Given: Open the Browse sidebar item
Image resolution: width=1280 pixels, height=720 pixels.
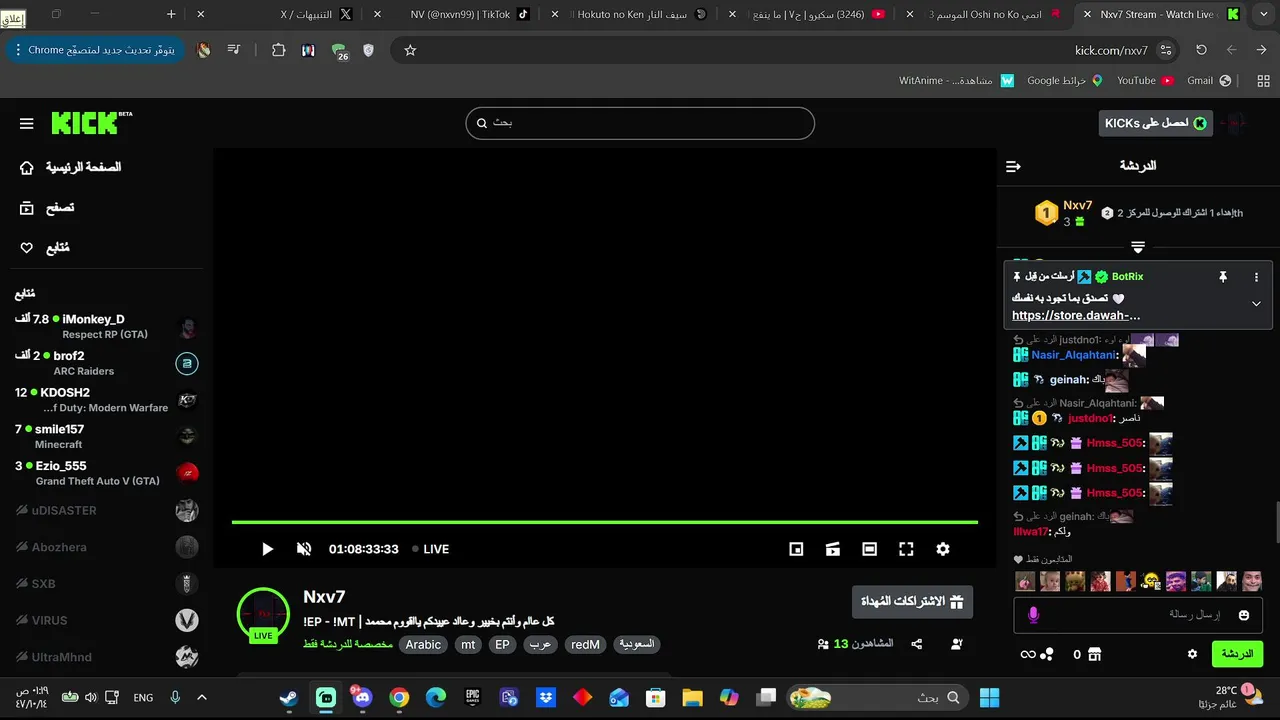Looking at the screenshot, I should click(x=47, y=208).
